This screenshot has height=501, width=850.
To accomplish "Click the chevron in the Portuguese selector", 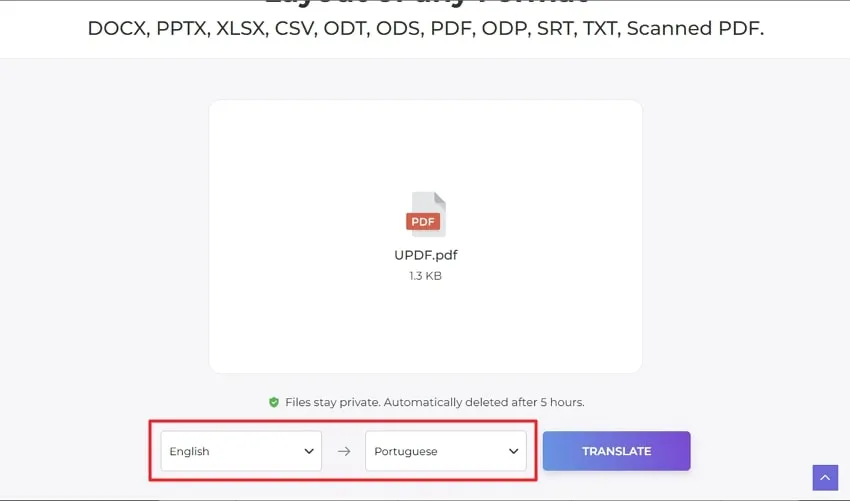I will (513, 451).
